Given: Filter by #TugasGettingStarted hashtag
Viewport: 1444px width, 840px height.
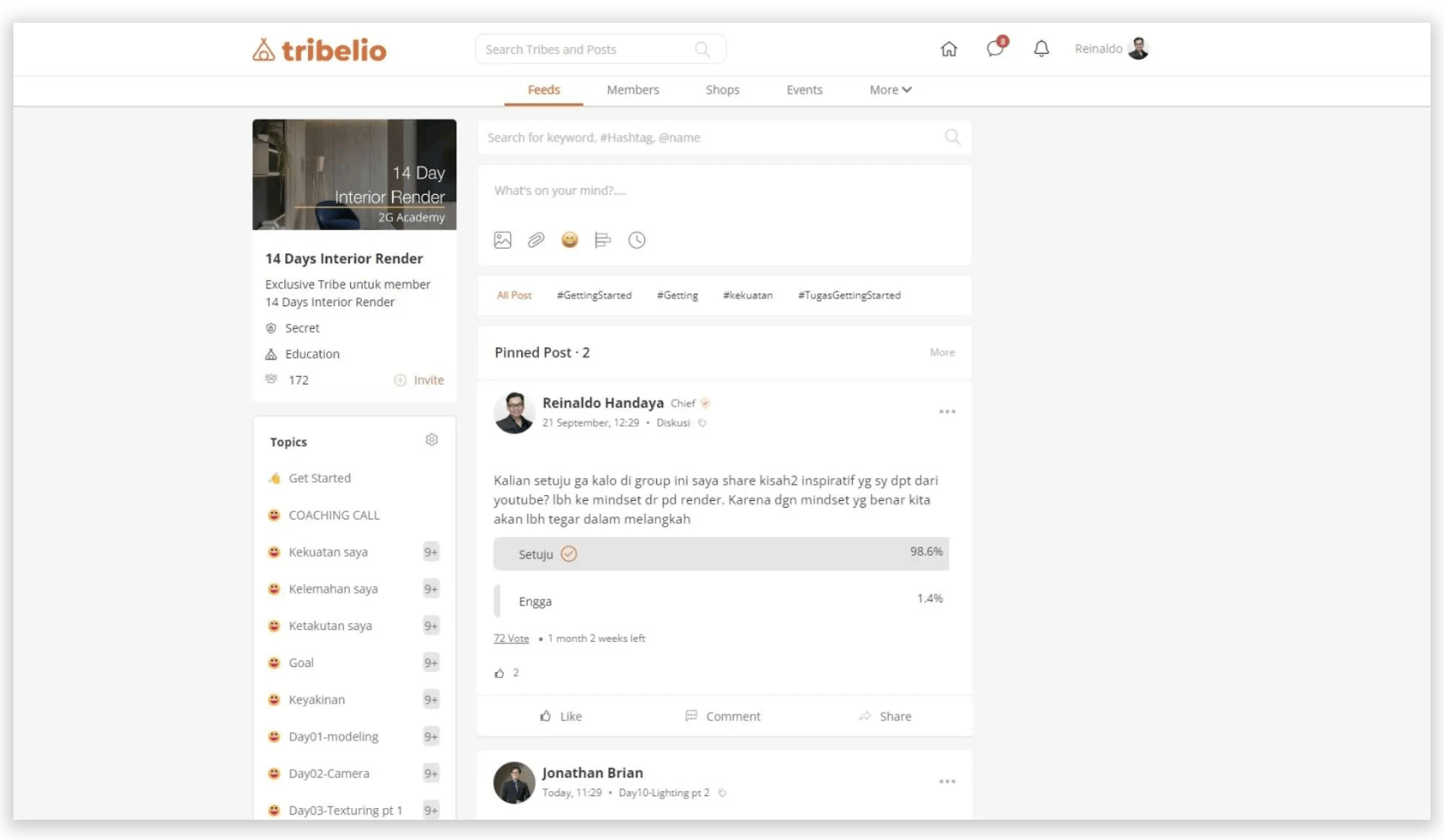Looking at the screenshot, I should pyautogui.click(x=849, y=295).
